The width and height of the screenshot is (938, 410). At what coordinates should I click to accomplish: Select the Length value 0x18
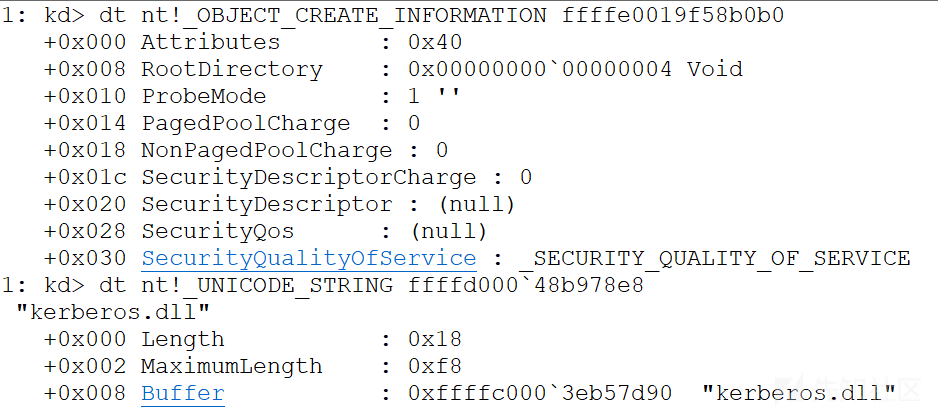click(x=435, y=340)
